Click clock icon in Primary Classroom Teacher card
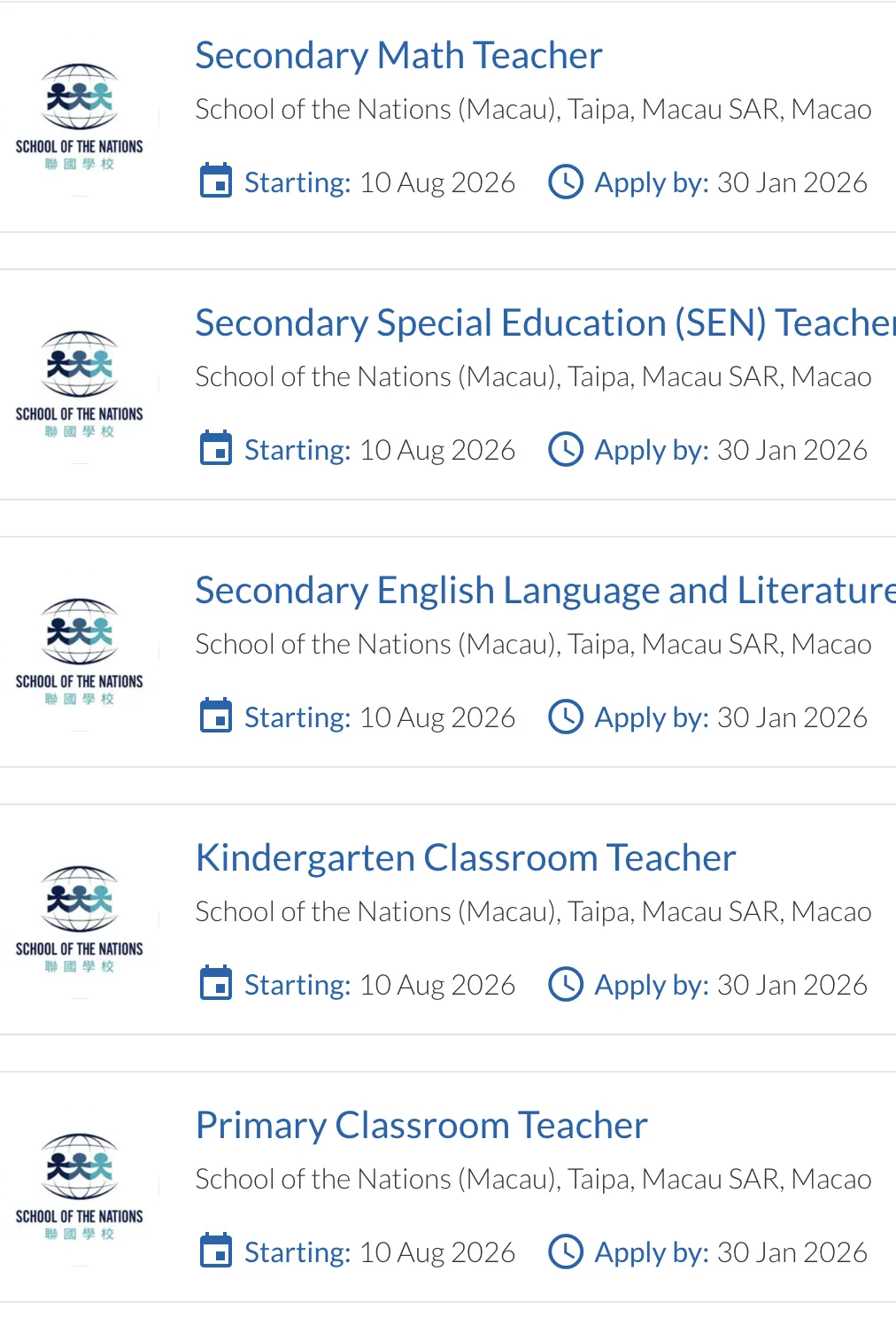The image size is (896, 1325). pyautogui.click(x=566, y=1251)
